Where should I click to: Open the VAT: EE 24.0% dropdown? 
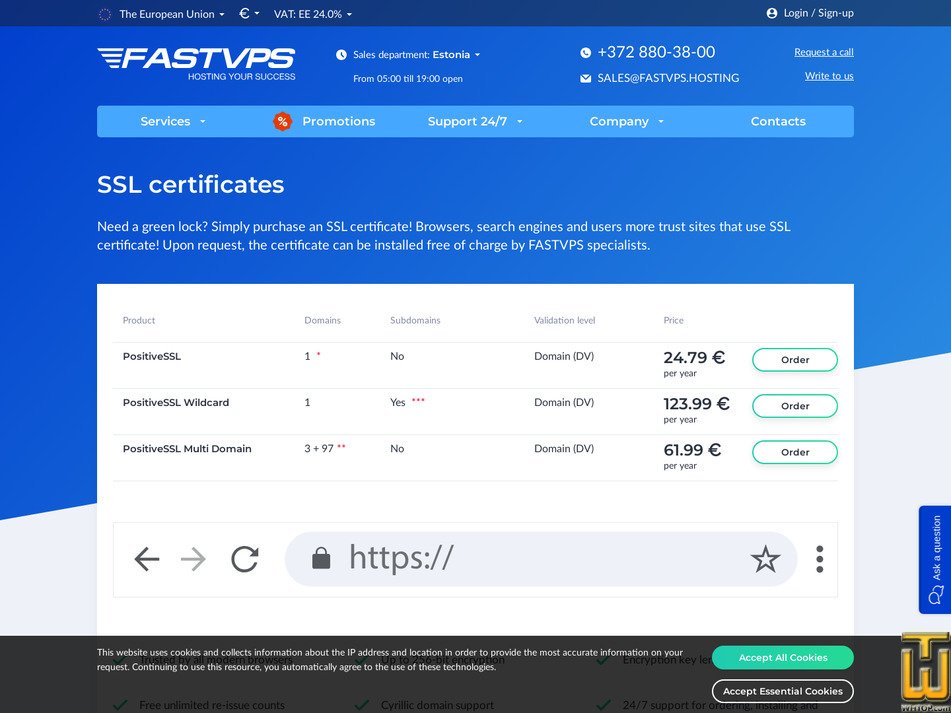312,14
